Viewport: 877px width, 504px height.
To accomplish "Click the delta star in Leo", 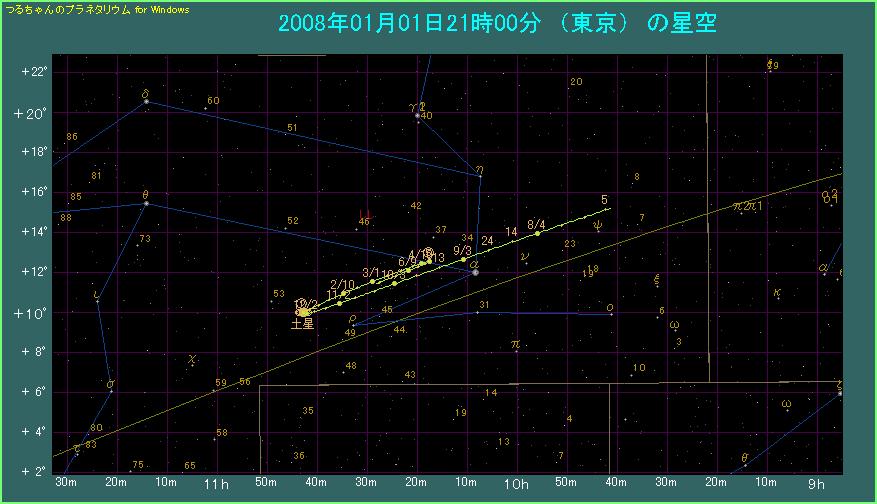I will pyautogui.click(x=147, y=101).
